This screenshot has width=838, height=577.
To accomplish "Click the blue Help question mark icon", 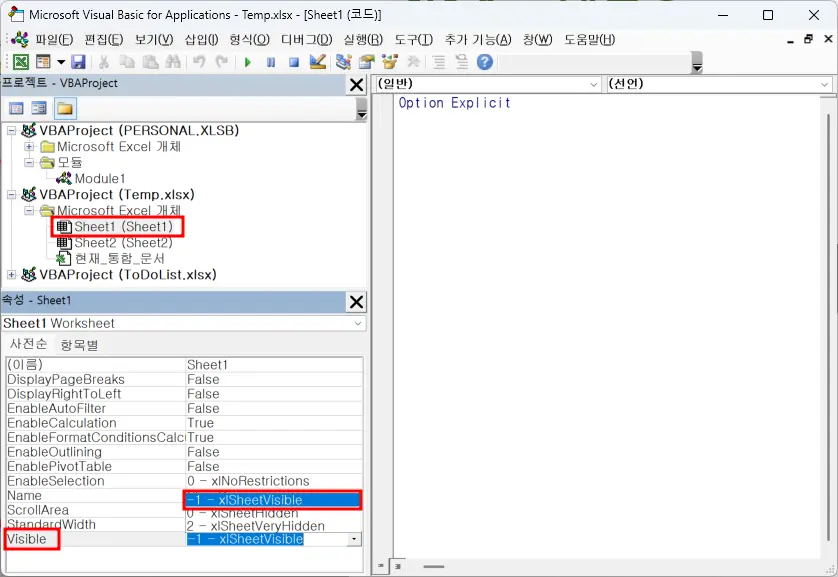I will 485,62.
